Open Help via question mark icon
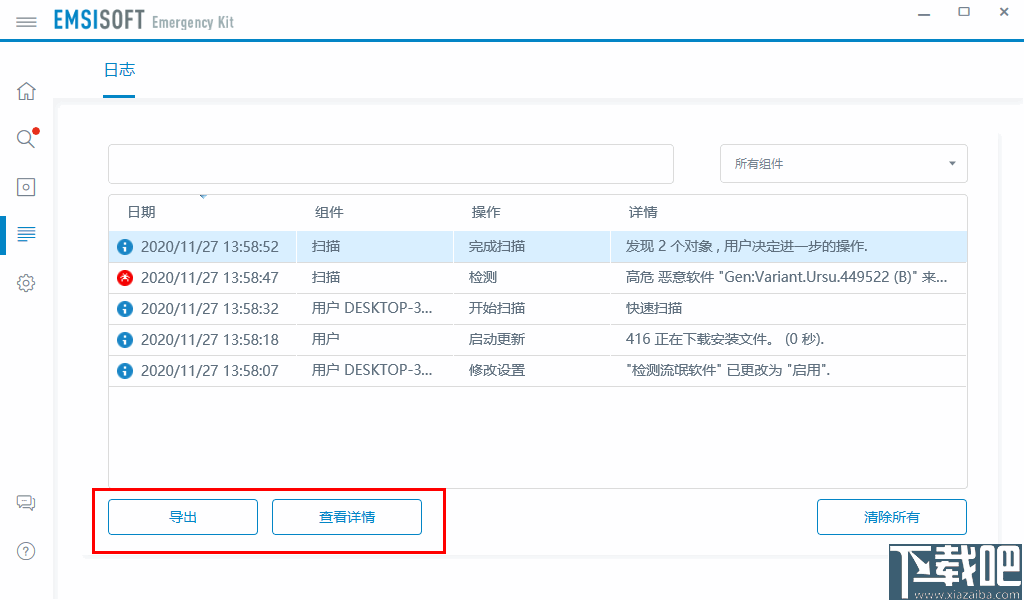The image size is (1024, 600). point(26,551)
